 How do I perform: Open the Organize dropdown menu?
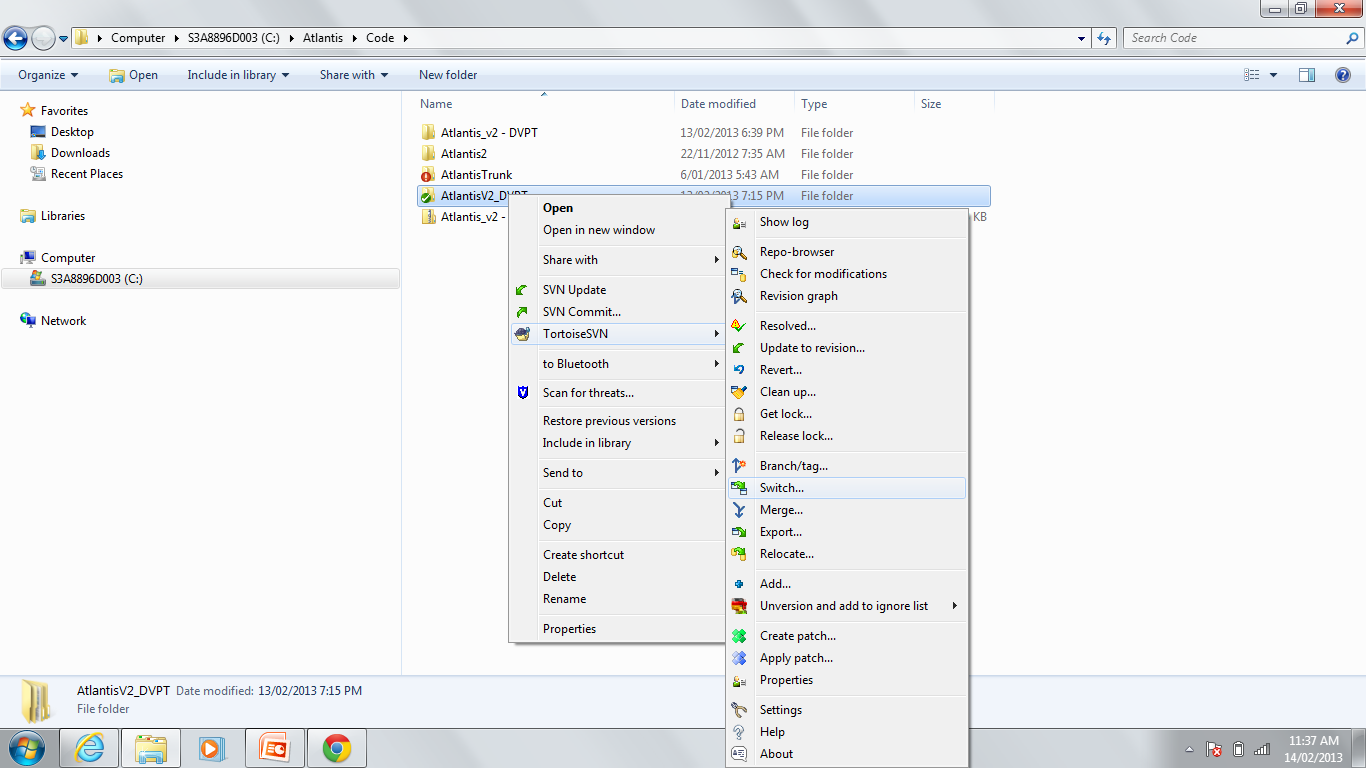pyautogui.click(x=48, y=75)
